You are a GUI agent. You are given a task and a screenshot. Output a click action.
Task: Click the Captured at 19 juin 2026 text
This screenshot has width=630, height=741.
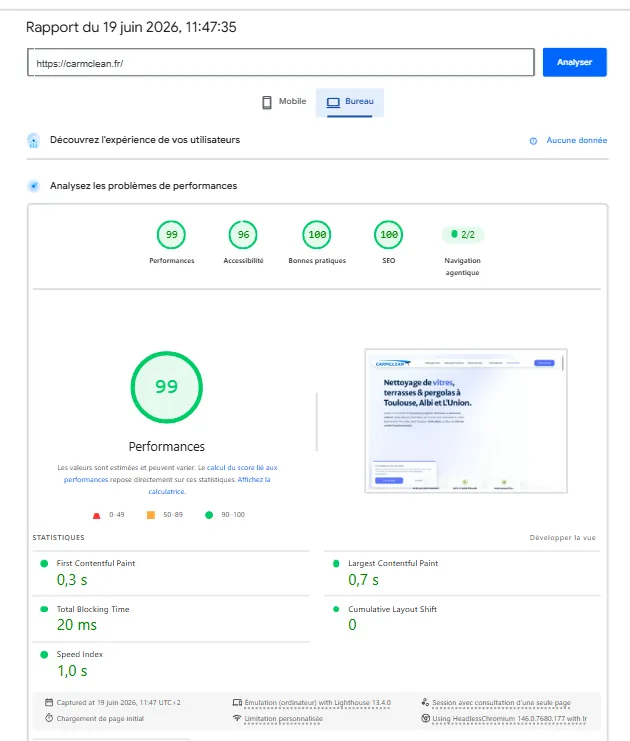pyautogui.click(x=118, y=703)
